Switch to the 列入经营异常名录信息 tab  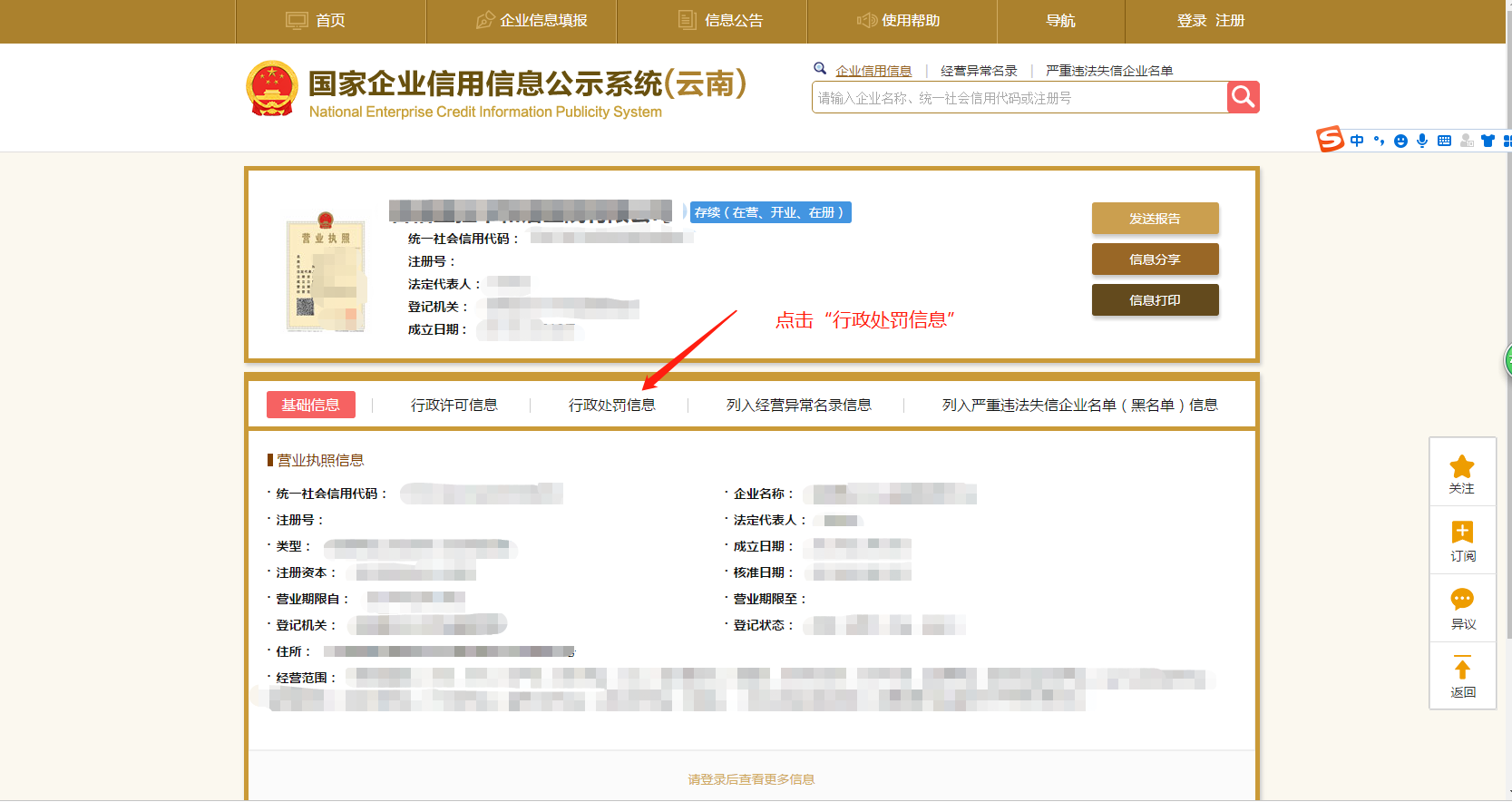click(799, 405)
